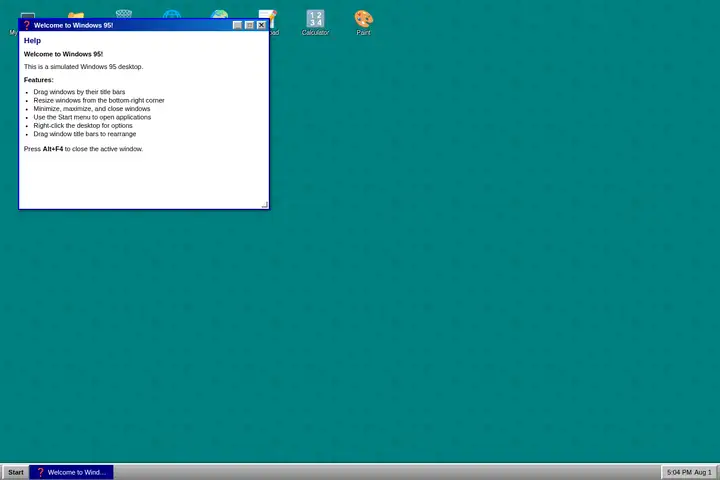Click the 5:04 PM Aug 1 clock
This screenshot has height=480, width=720.
[x=689, y=472]
